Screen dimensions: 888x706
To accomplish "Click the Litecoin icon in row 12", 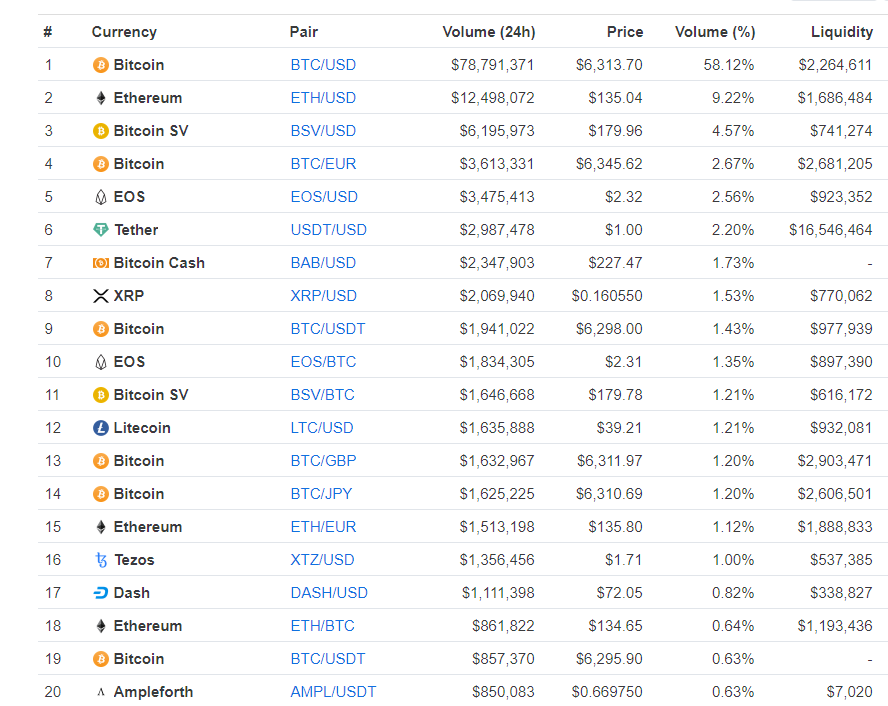I will coord(100,428).
